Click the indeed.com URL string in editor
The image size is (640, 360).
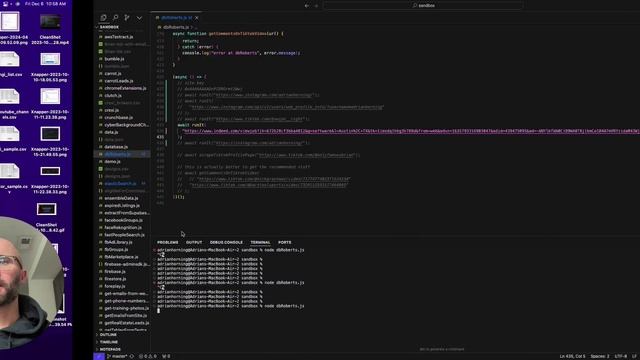(x=411, y=131)
